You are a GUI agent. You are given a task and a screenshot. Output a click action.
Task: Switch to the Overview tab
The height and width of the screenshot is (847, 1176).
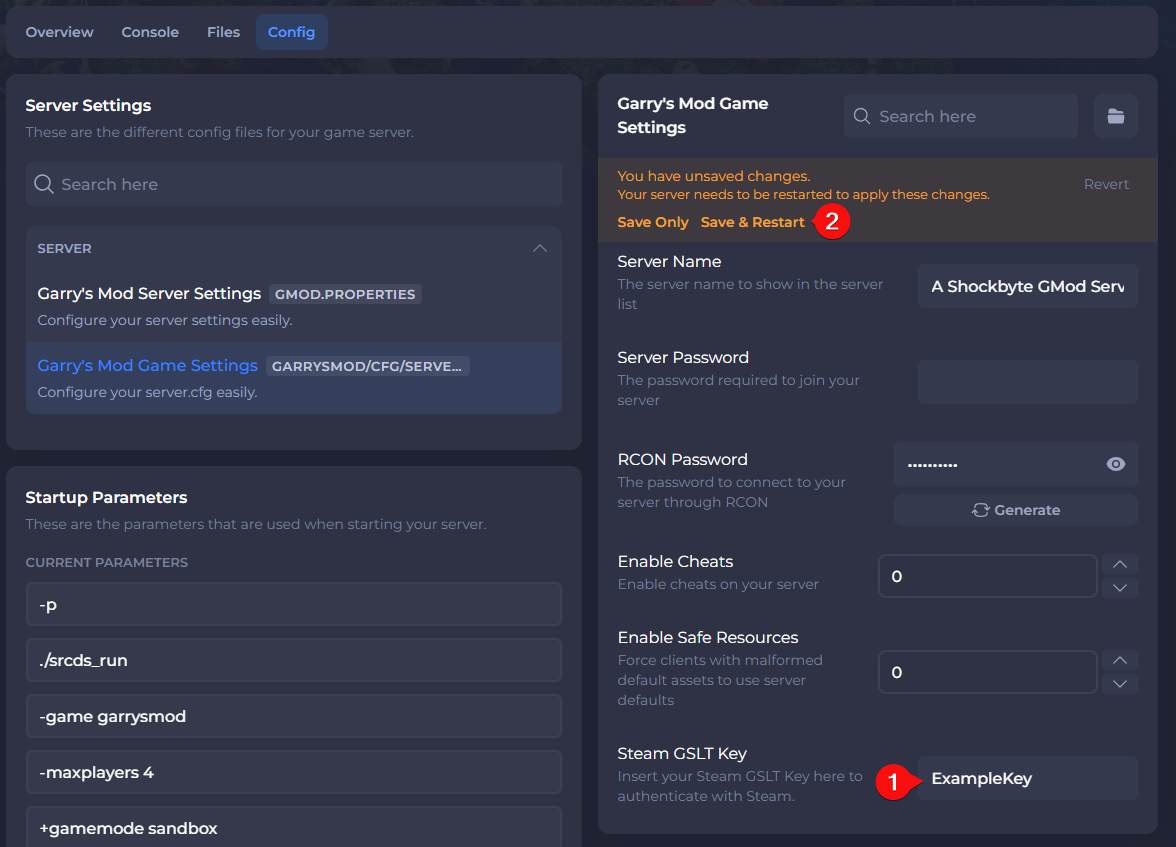point(60,32)
